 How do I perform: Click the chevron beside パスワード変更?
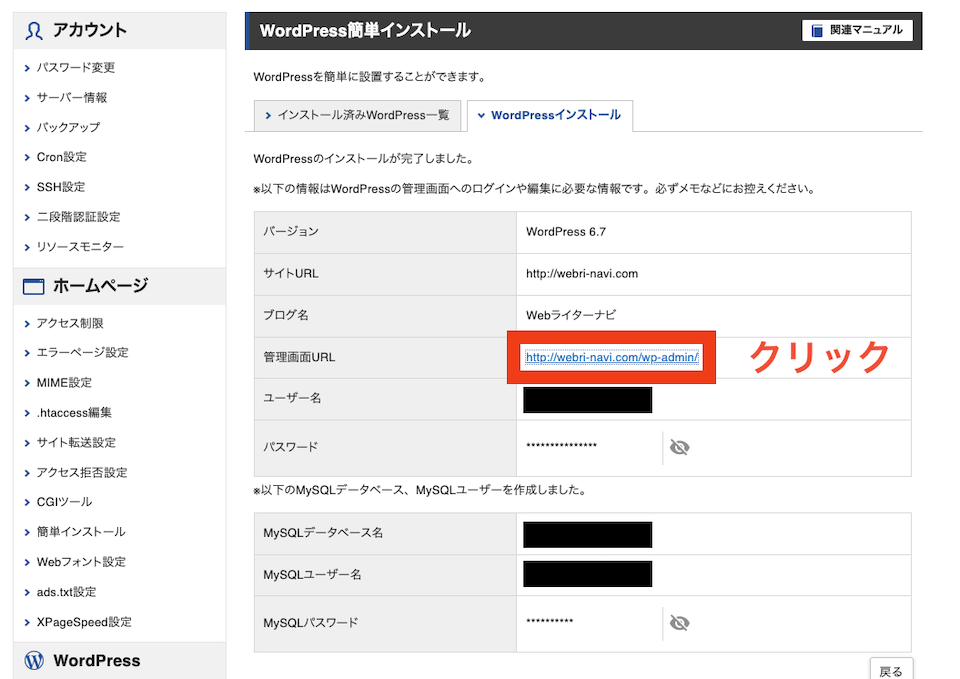click(27, 68)
